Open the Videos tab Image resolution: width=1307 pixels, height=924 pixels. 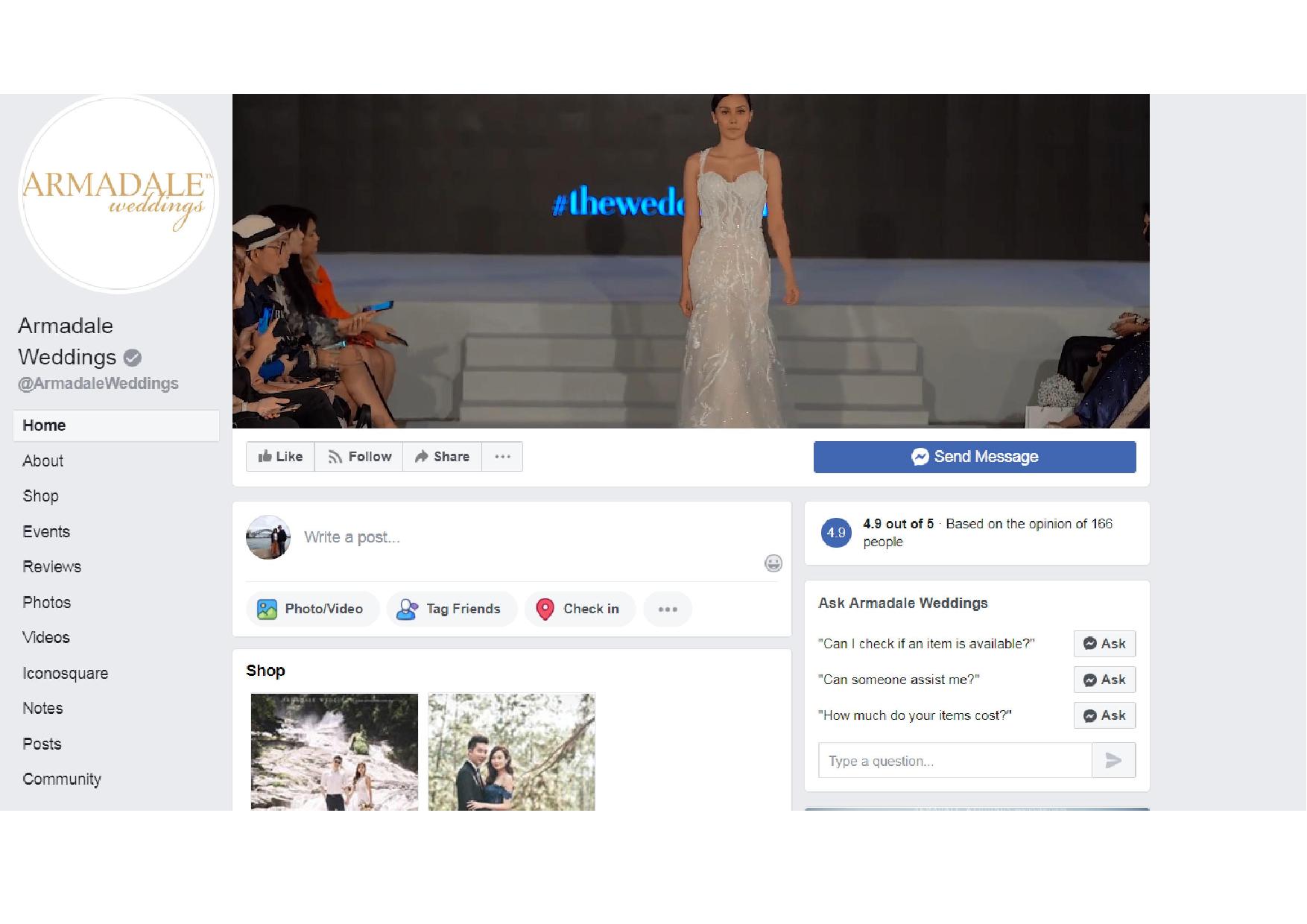point(46,638)
